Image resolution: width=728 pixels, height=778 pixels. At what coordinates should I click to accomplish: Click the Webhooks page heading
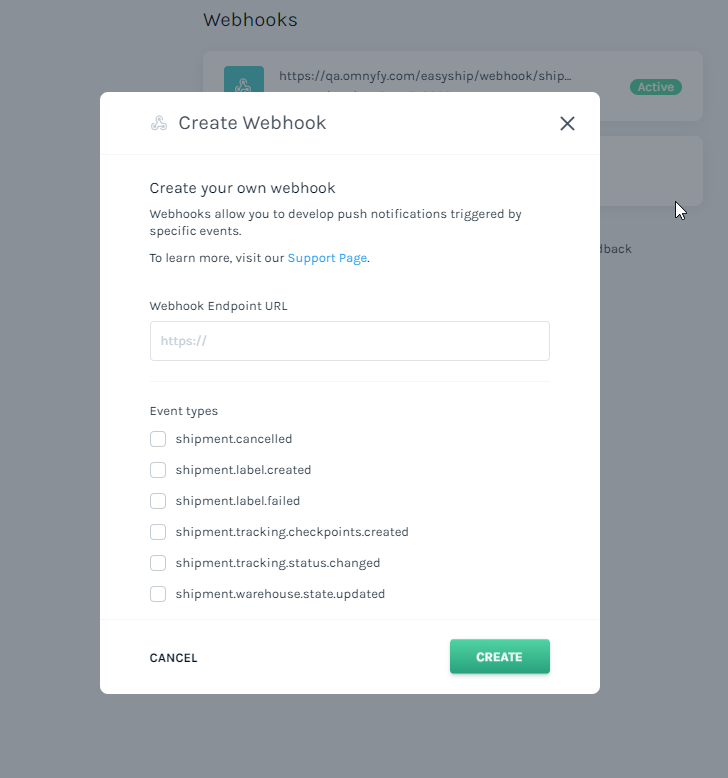tap(250, 20)
